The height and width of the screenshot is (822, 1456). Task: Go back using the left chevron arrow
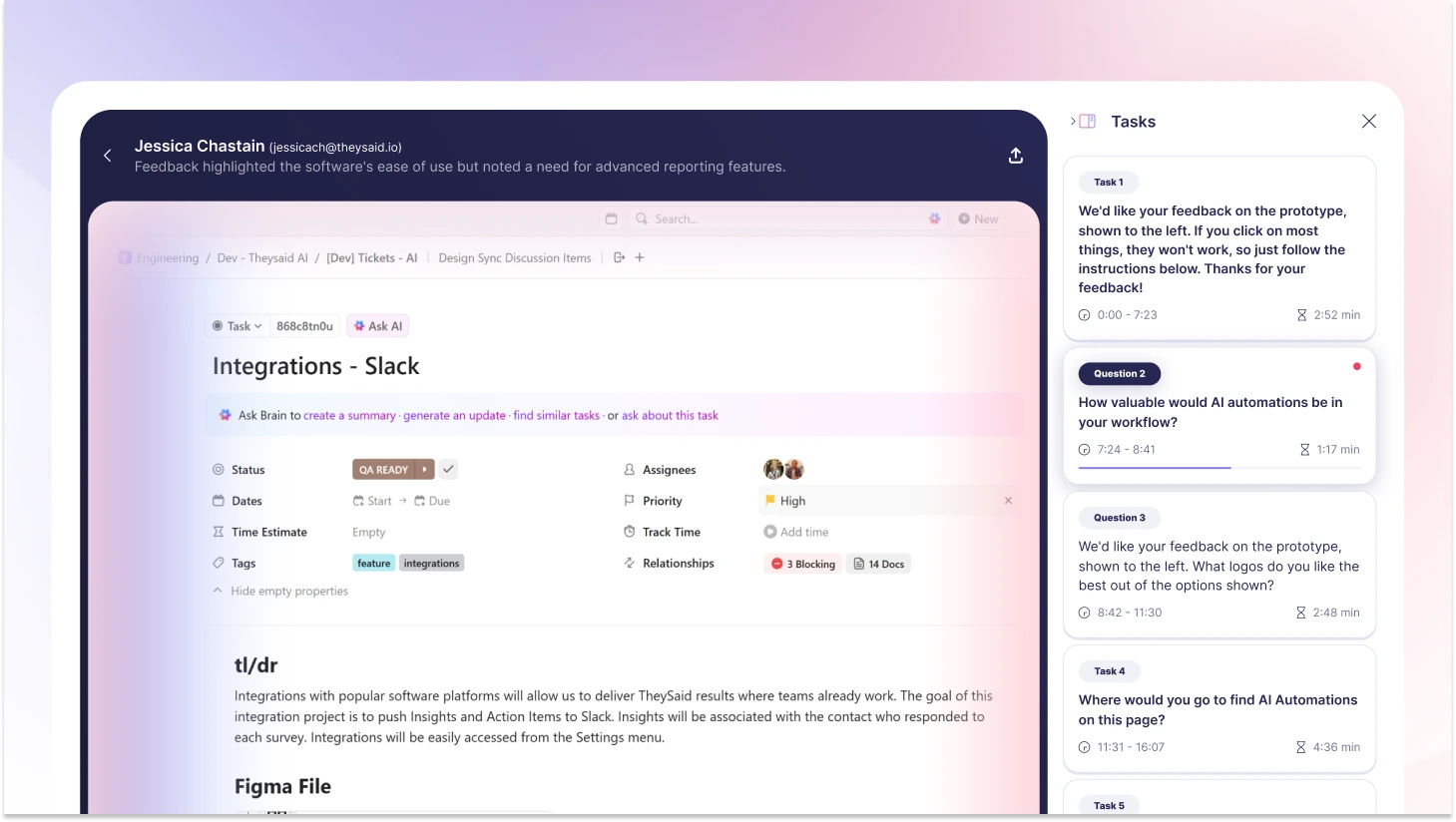[x=108, y=156]
